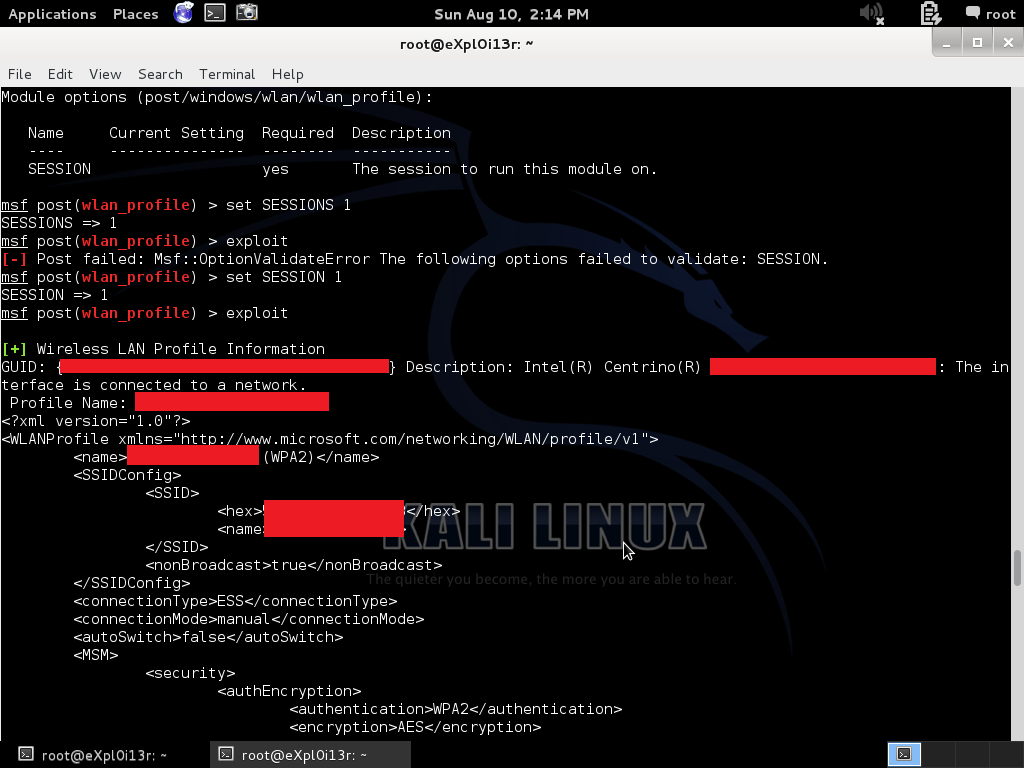Click the SESSION option row
Viewport: 1024px width, 768px height.
pyautogui.click(x=342, y=169)
